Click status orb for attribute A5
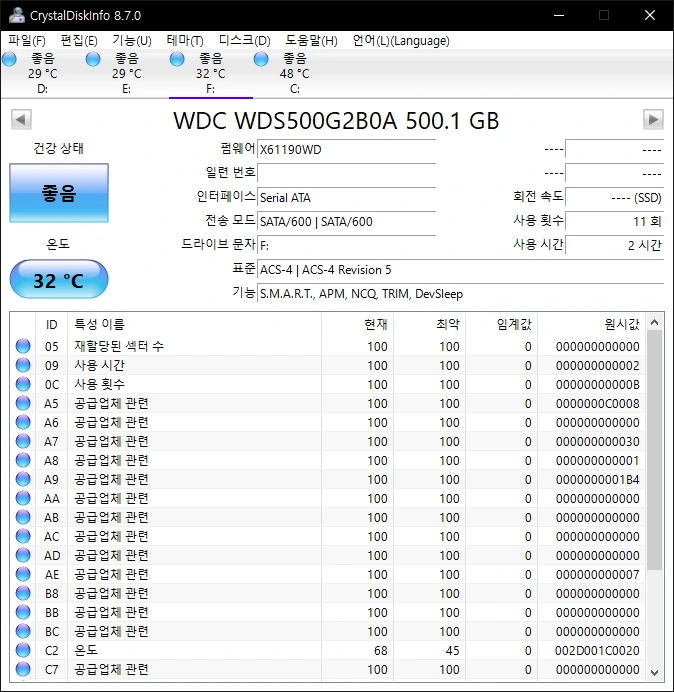674x692 pixels. (23, 403)
